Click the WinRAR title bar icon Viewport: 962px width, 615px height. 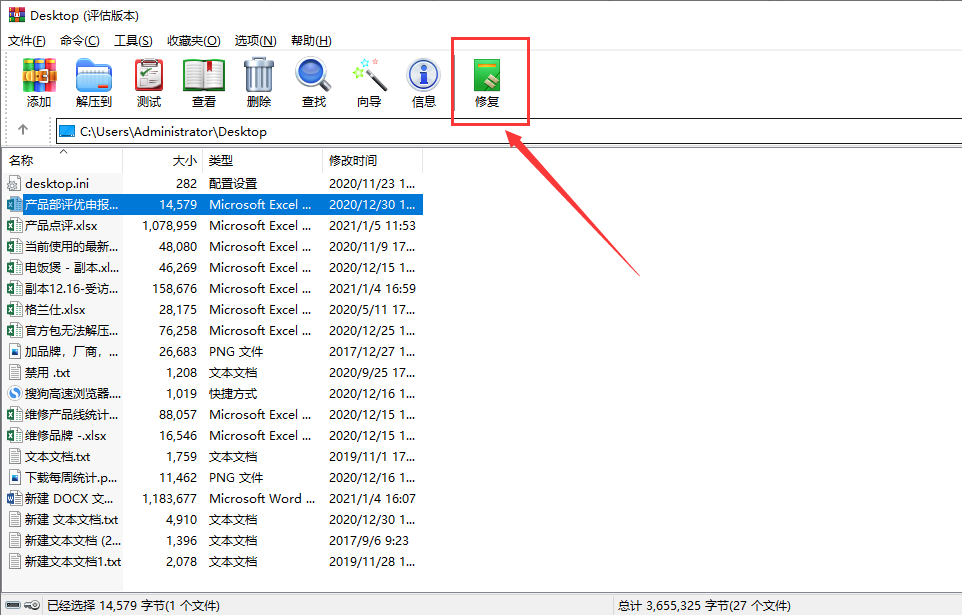click(17, 14)
